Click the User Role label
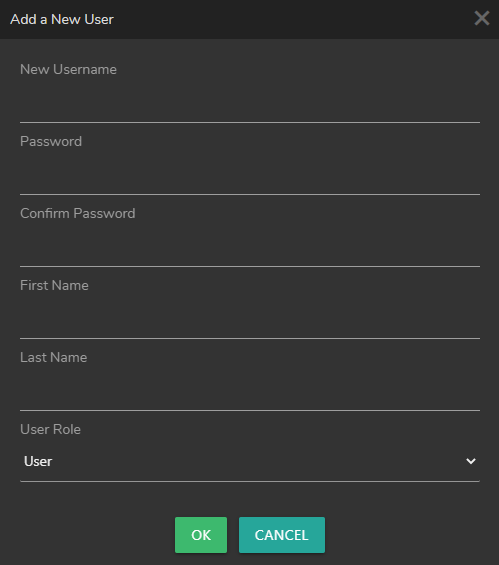The width and height of the screenshot is (499, 565). [50, 430]
